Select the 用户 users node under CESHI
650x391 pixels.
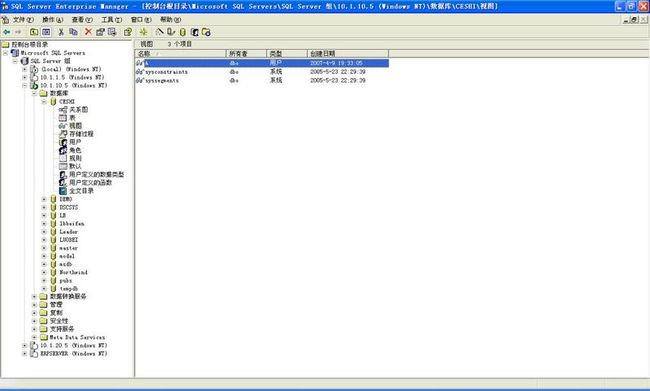click(75, 142)
